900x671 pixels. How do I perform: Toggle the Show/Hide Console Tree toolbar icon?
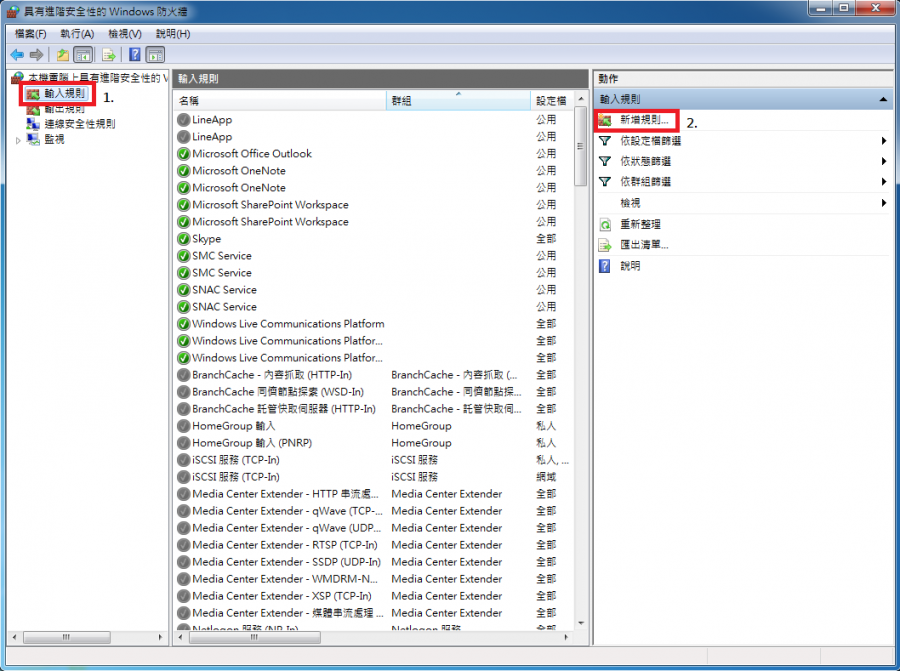(x=84, y=54)
